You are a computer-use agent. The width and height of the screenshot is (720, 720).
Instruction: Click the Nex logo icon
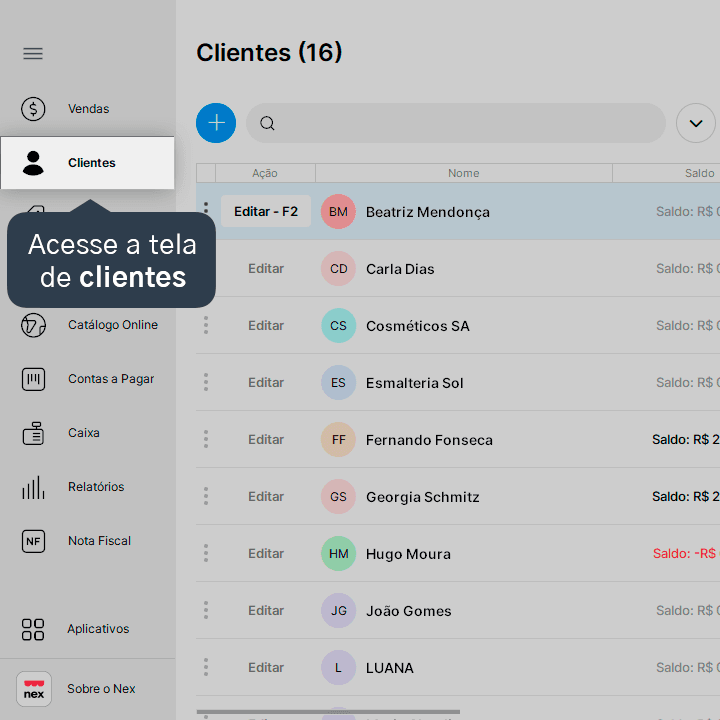[34, 689]
